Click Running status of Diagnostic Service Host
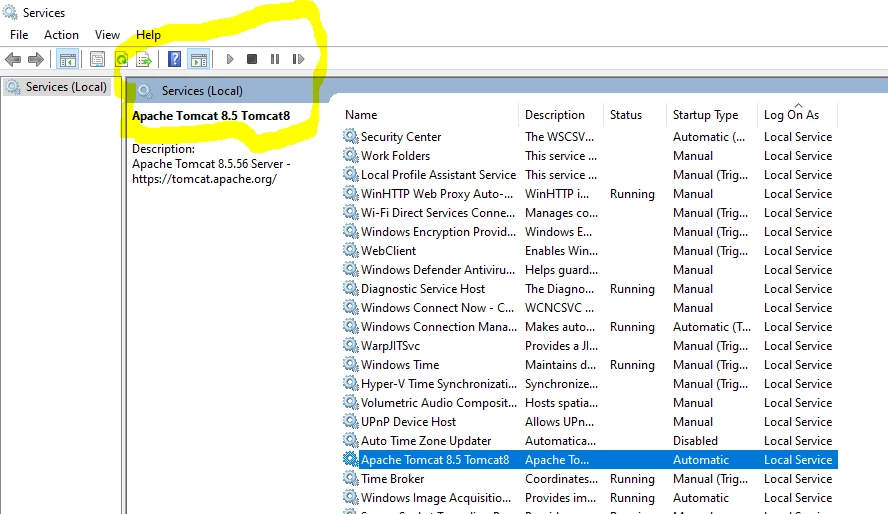Screen dimensions: 888x514 [632, 289]
